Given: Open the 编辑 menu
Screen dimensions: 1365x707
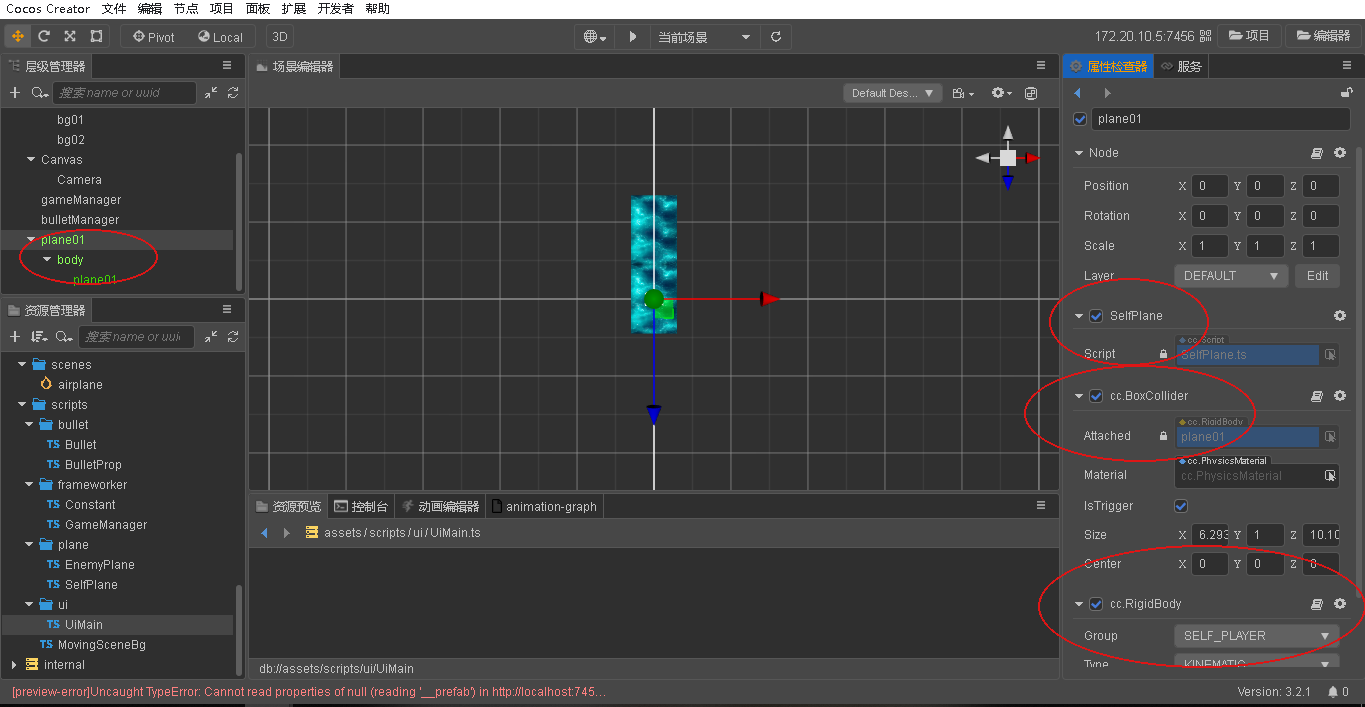Looking at the screenshot, I should tap(149, 9).
